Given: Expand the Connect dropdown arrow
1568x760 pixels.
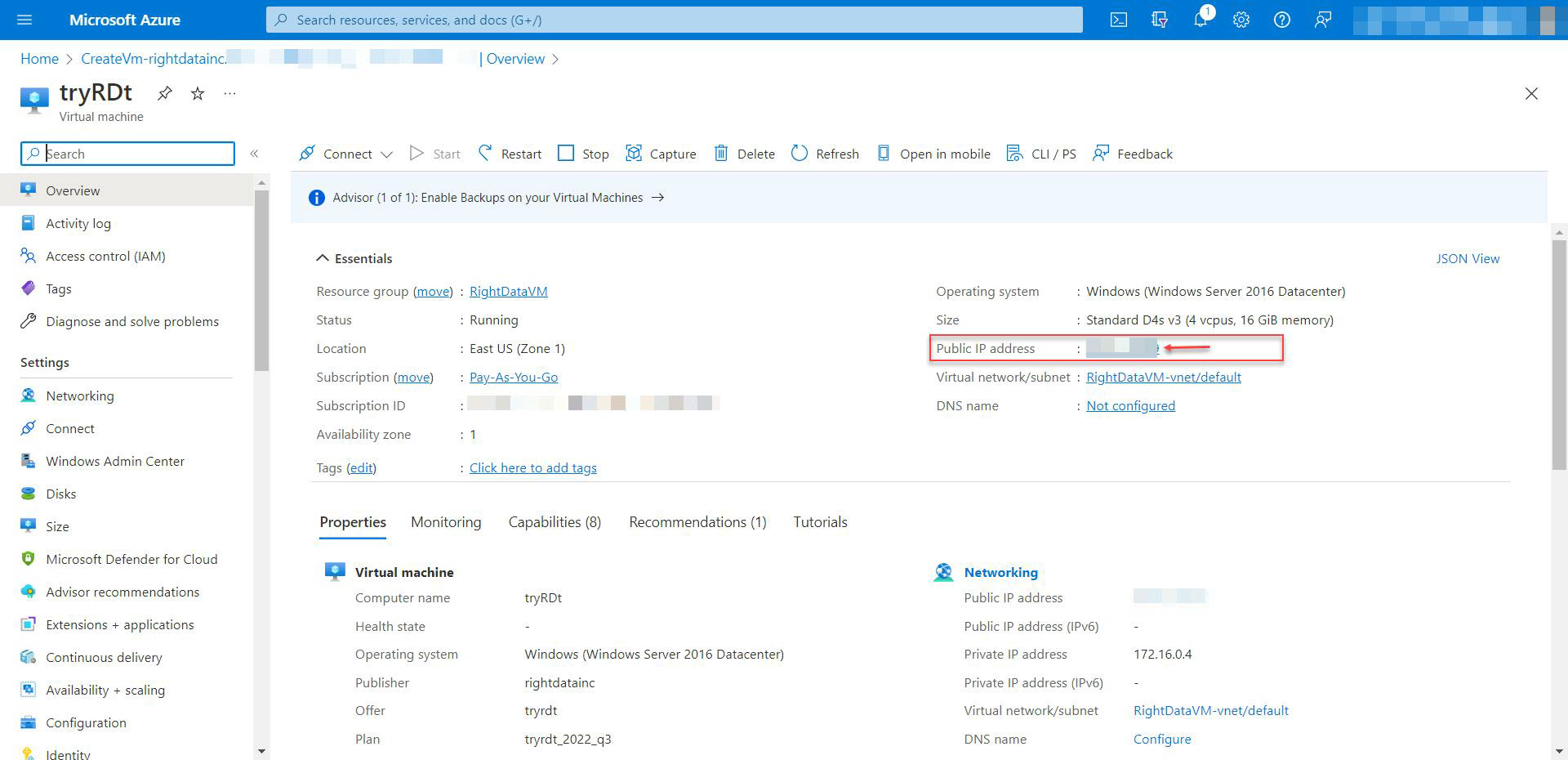Looking at the screenshot, I should pos(387,154).
